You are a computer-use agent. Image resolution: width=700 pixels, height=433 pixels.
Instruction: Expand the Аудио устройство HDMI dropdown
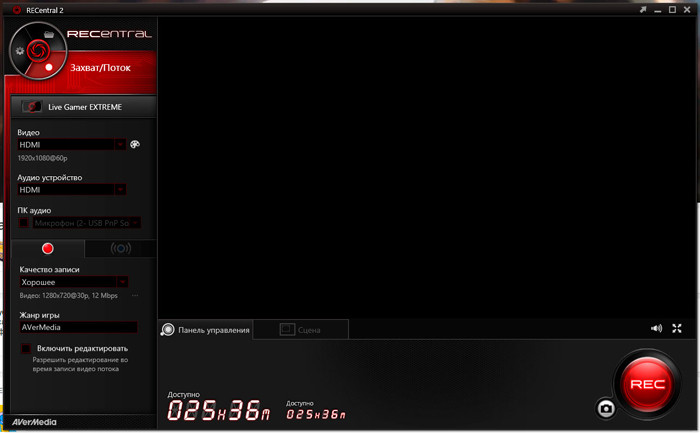120,190
